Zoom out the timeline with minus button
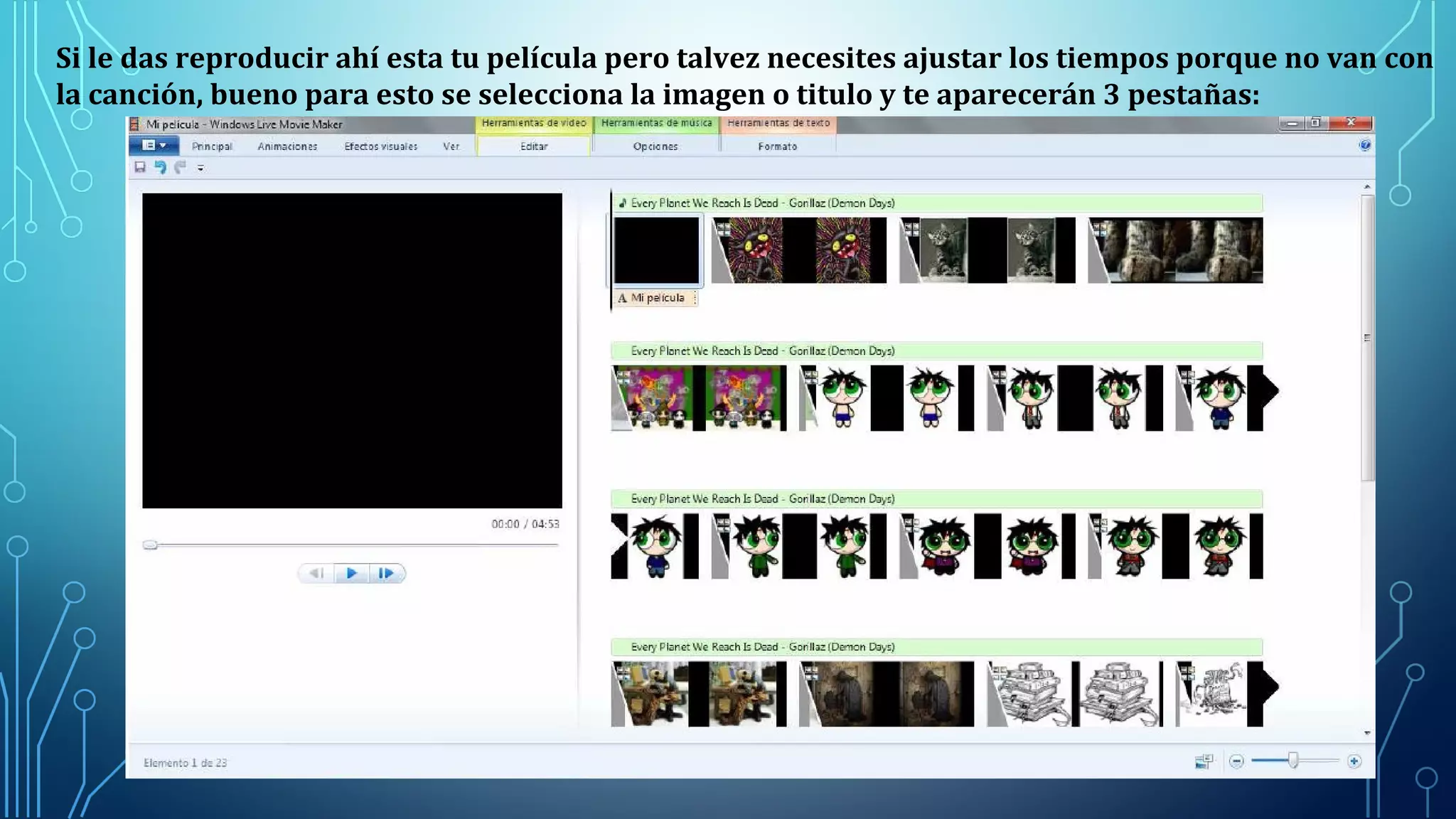The image size is (1456, 819). pos(1236,761)
